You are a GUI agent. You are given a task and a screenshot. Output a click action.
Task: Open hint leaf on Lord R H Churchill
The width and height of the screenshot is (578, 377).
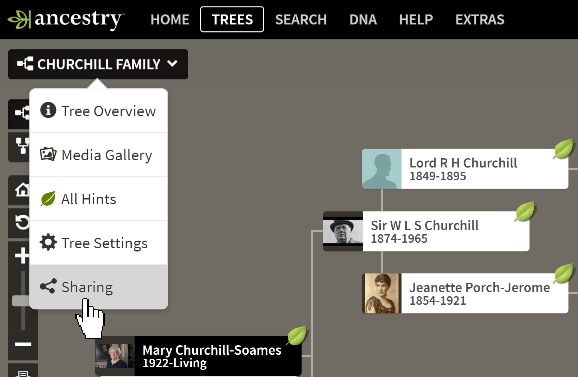563,149
